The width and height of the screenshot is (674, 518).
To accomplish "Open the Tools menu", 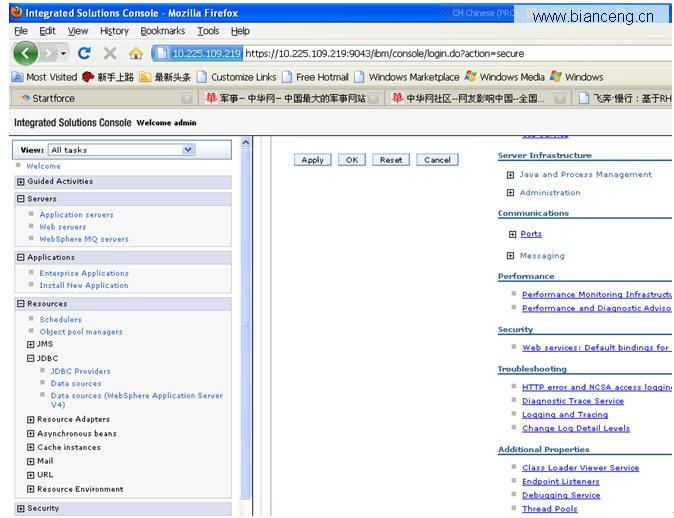I will click(208, 31).
